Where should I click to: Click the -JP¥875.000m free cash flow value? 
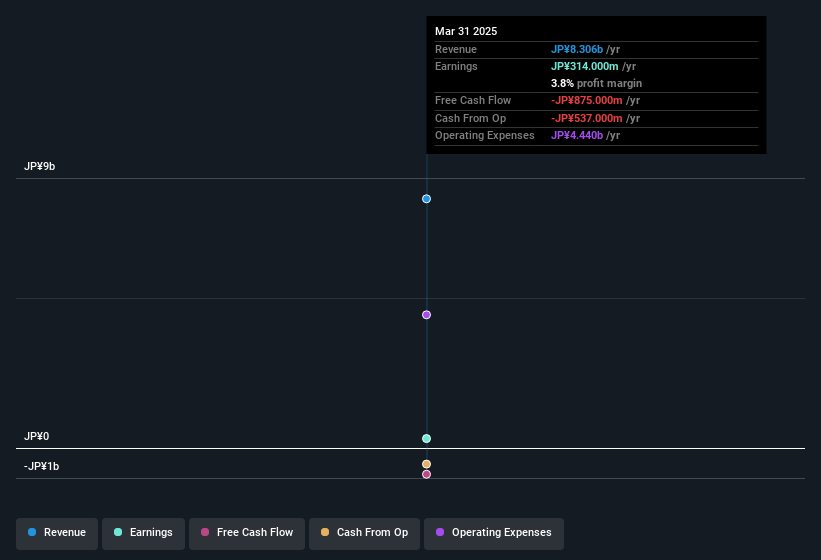(586, 100)
